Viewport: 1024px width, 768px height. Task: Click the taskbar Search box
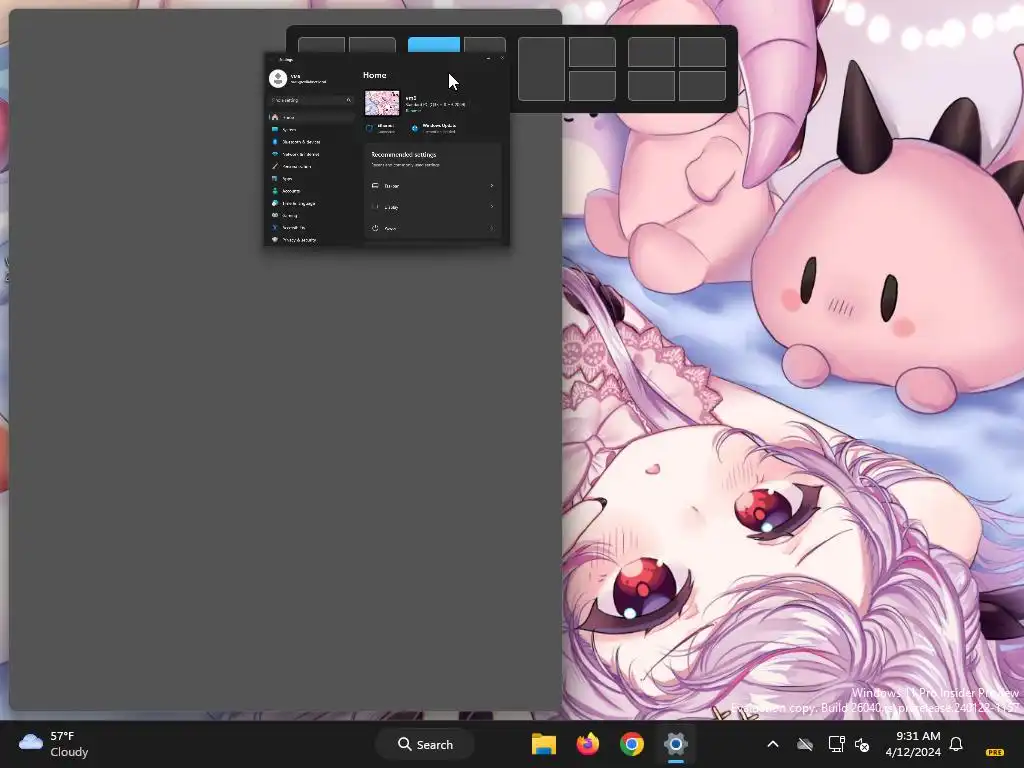tap(424, 744)
